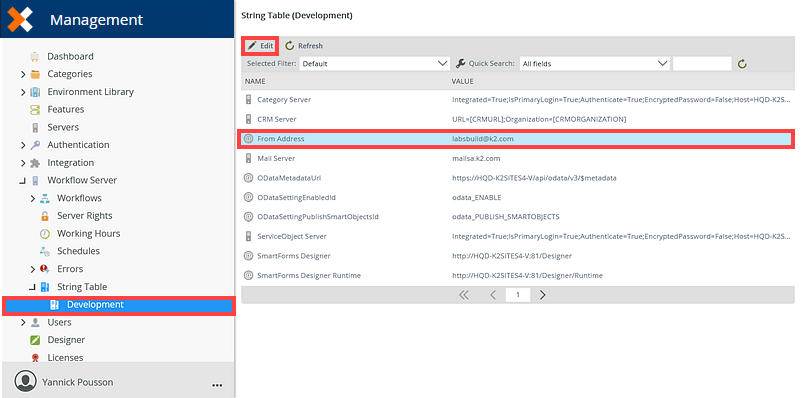Select the Mail Server row
The image size is (802, 398).
(x=518, y=159)
